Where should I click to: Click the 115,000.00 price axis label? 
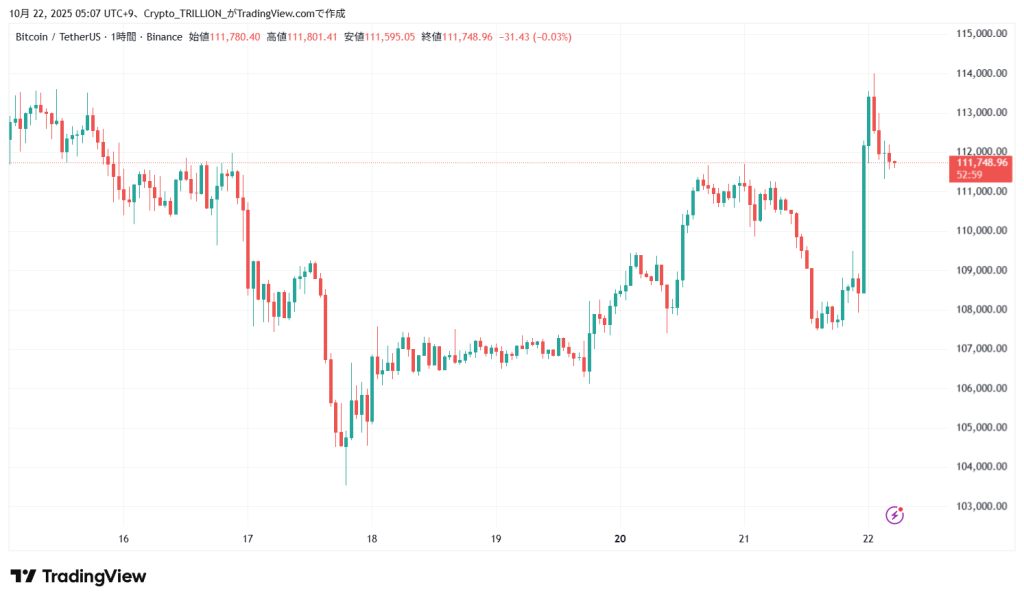pyautogui.click(x=980, y=34)
